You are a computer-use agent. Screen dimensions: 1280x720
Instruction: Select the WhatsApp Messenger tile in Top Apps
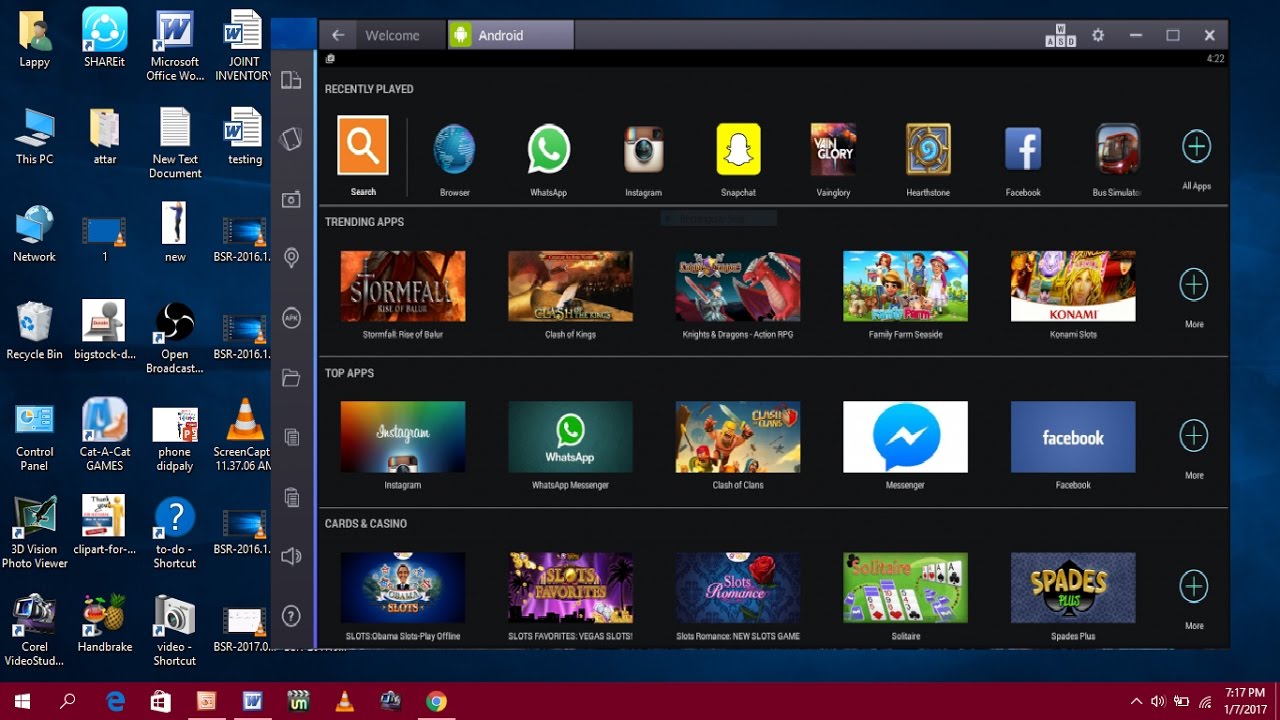pos(570,437)
